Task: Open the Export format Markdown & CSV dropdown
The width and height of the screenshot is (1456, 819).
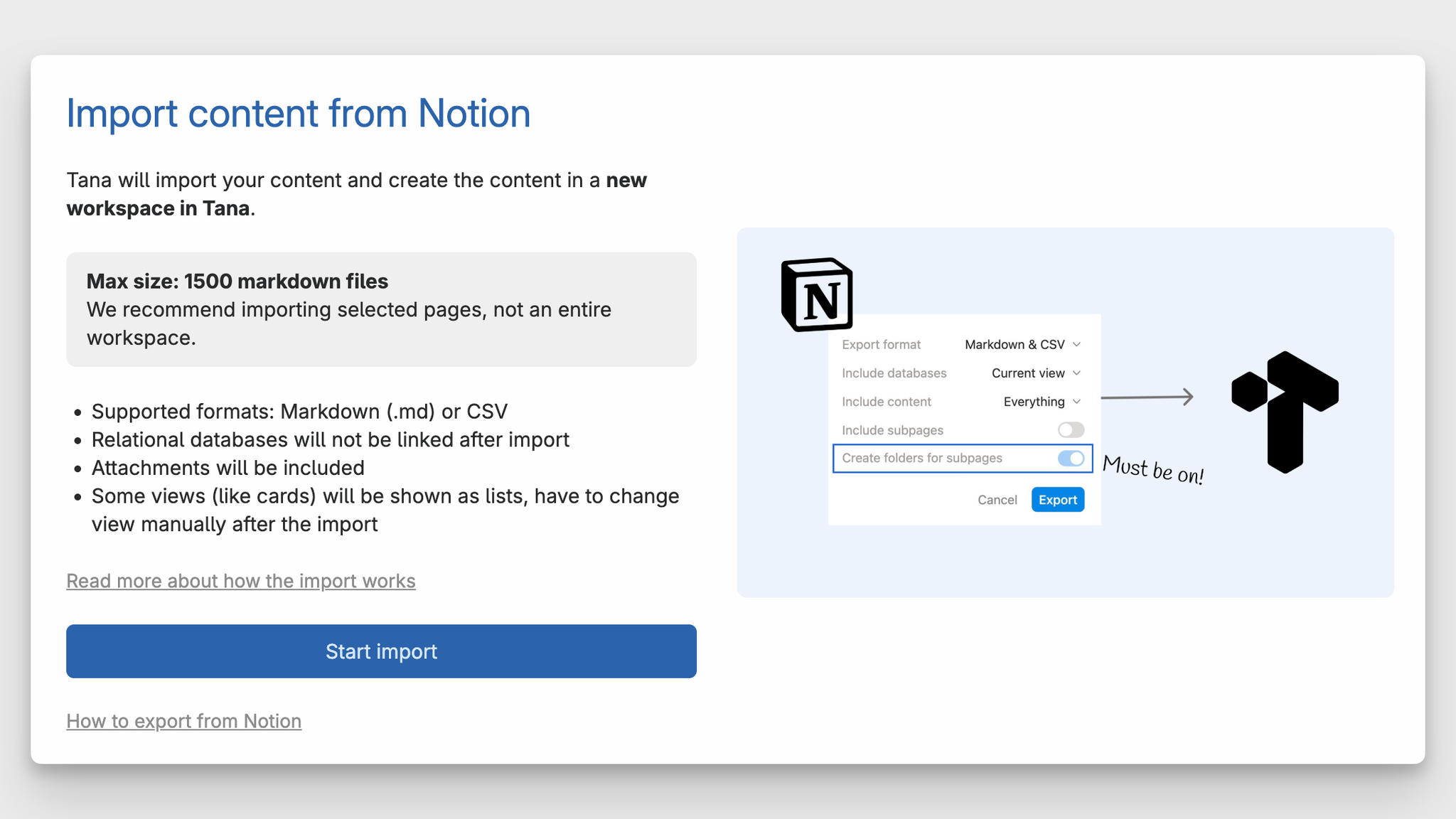Action: [x=1022, y=345]
